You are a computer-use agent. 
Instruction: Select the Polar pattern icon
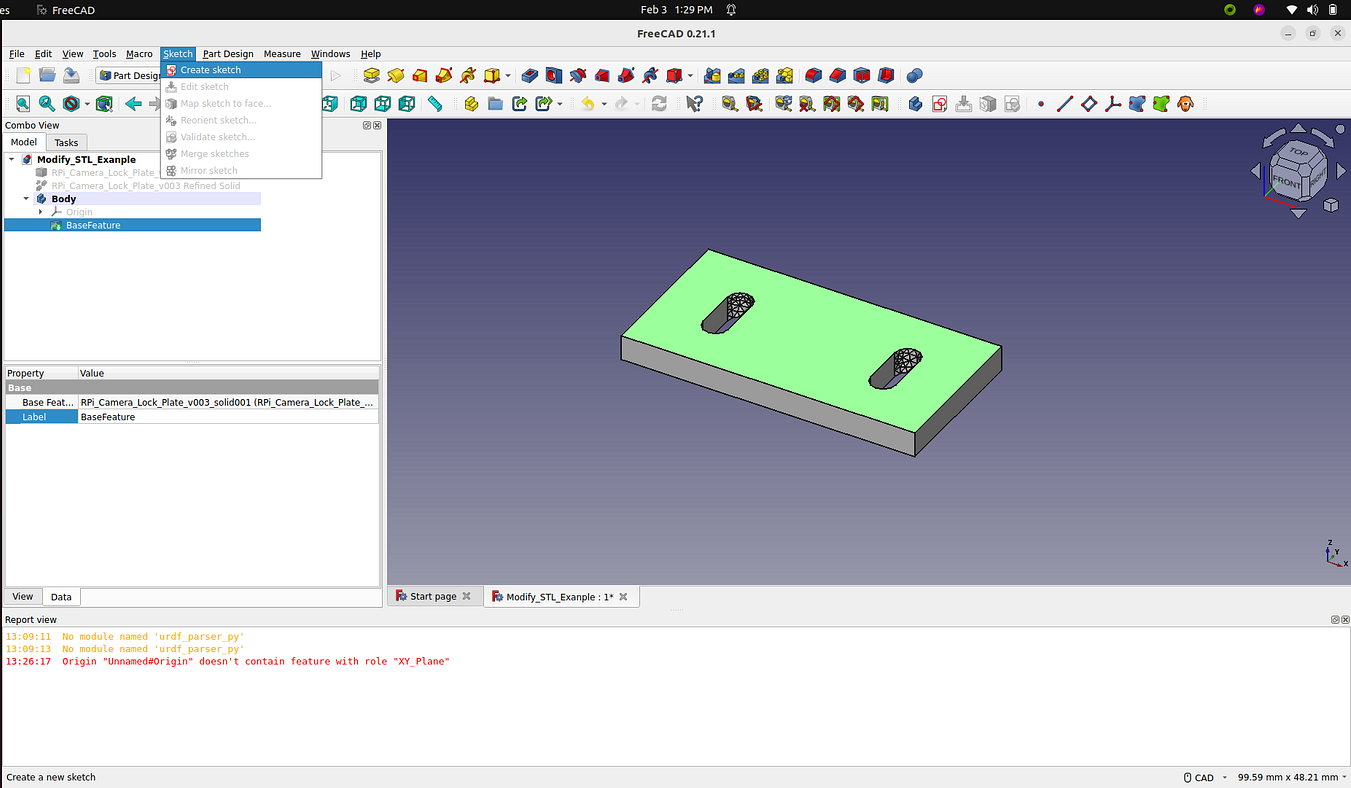tap(760, 75)
